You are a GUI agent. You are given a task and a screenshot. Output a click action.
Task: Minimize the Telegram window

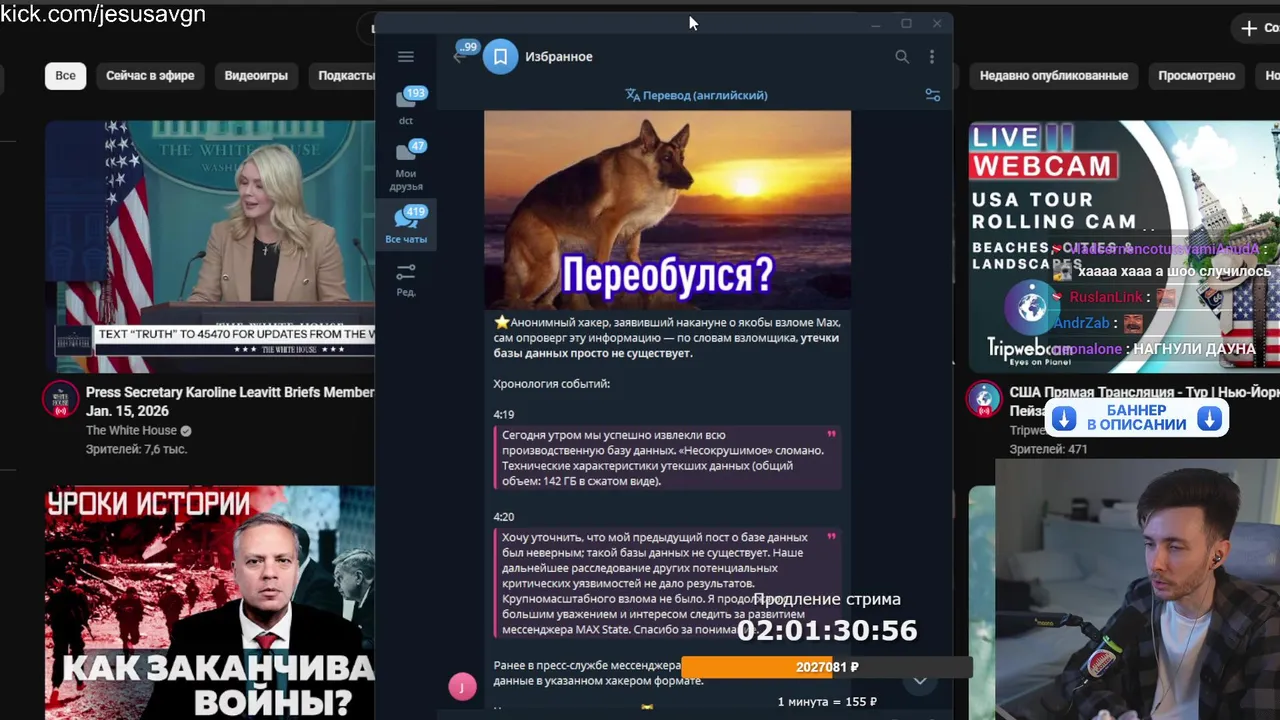point(876,24)
